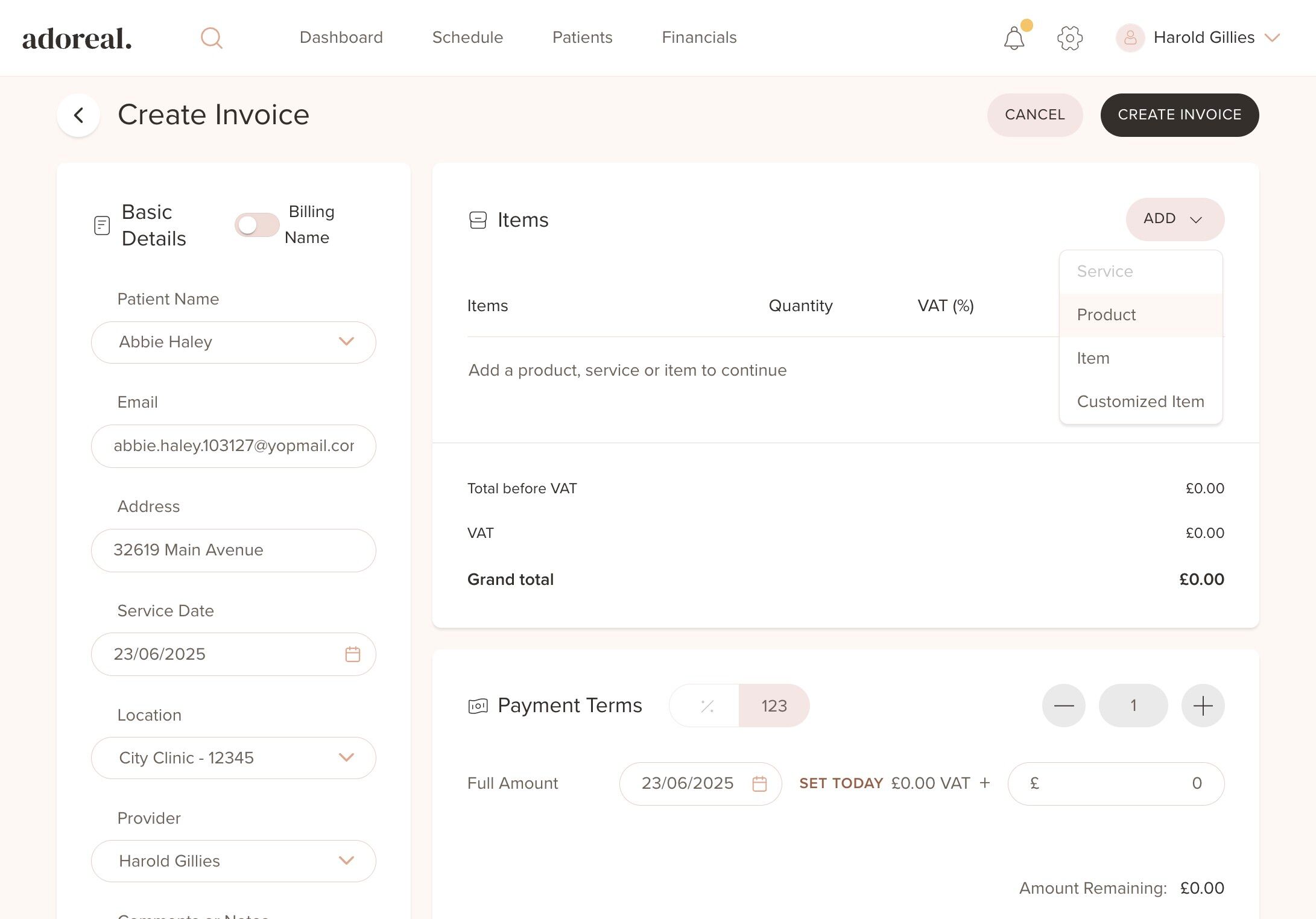This screenshot has height=919, width=1316.
Task: Expand the Patient Name dropdown
Action: point(346,342)
